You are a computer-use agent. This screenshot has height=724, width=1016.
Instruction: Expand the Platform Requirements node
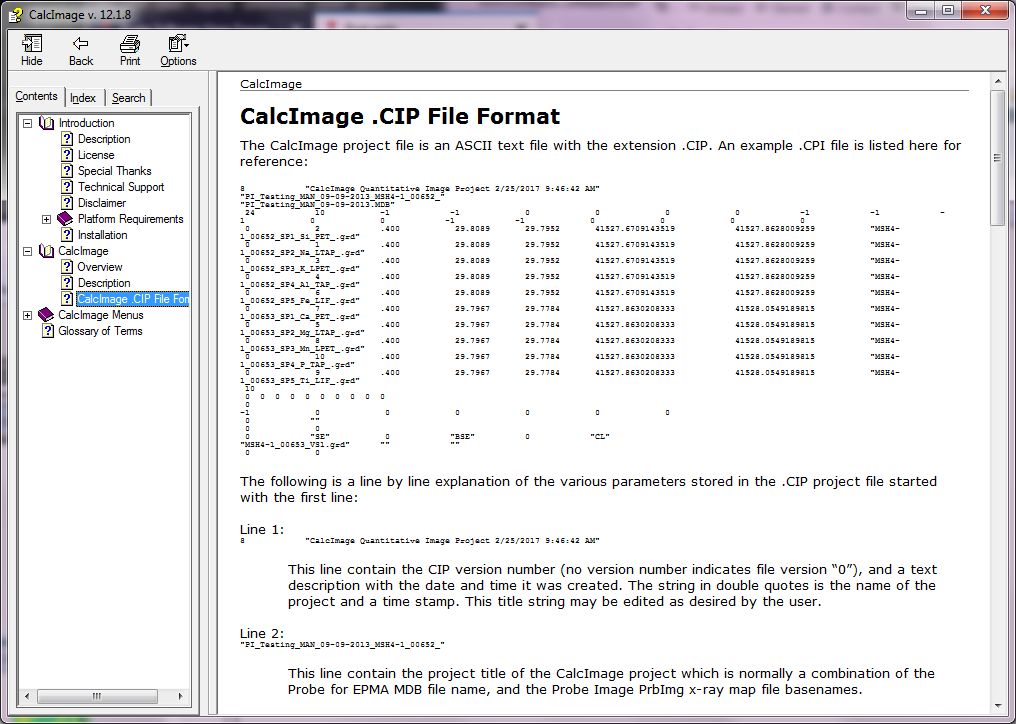pyautogui.click(x=47, y=219)
